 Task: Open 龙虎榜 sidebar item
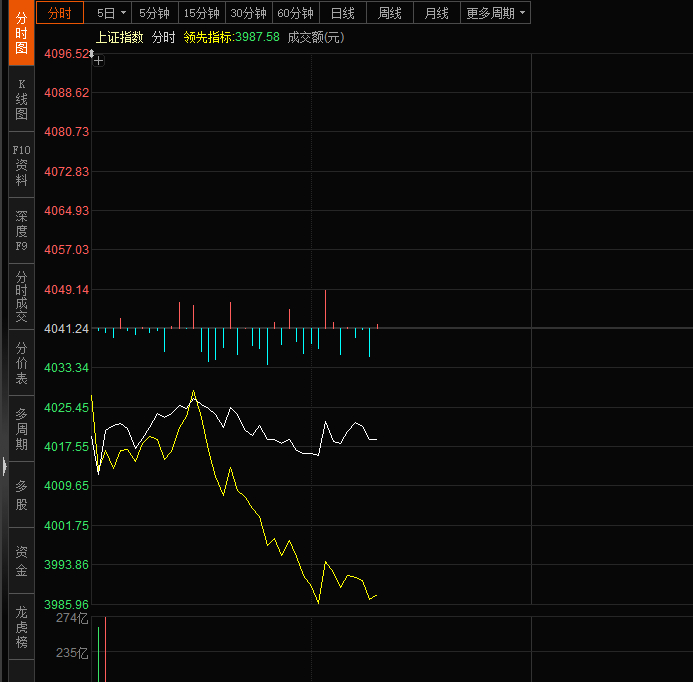(21, 626)
